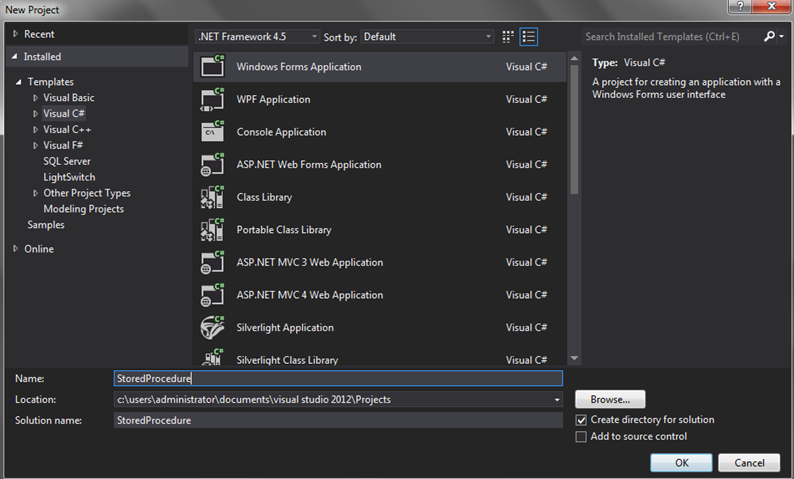Select the "Console Application" template name
This screenshot has width=794, height=479.
tap(282, 132)
